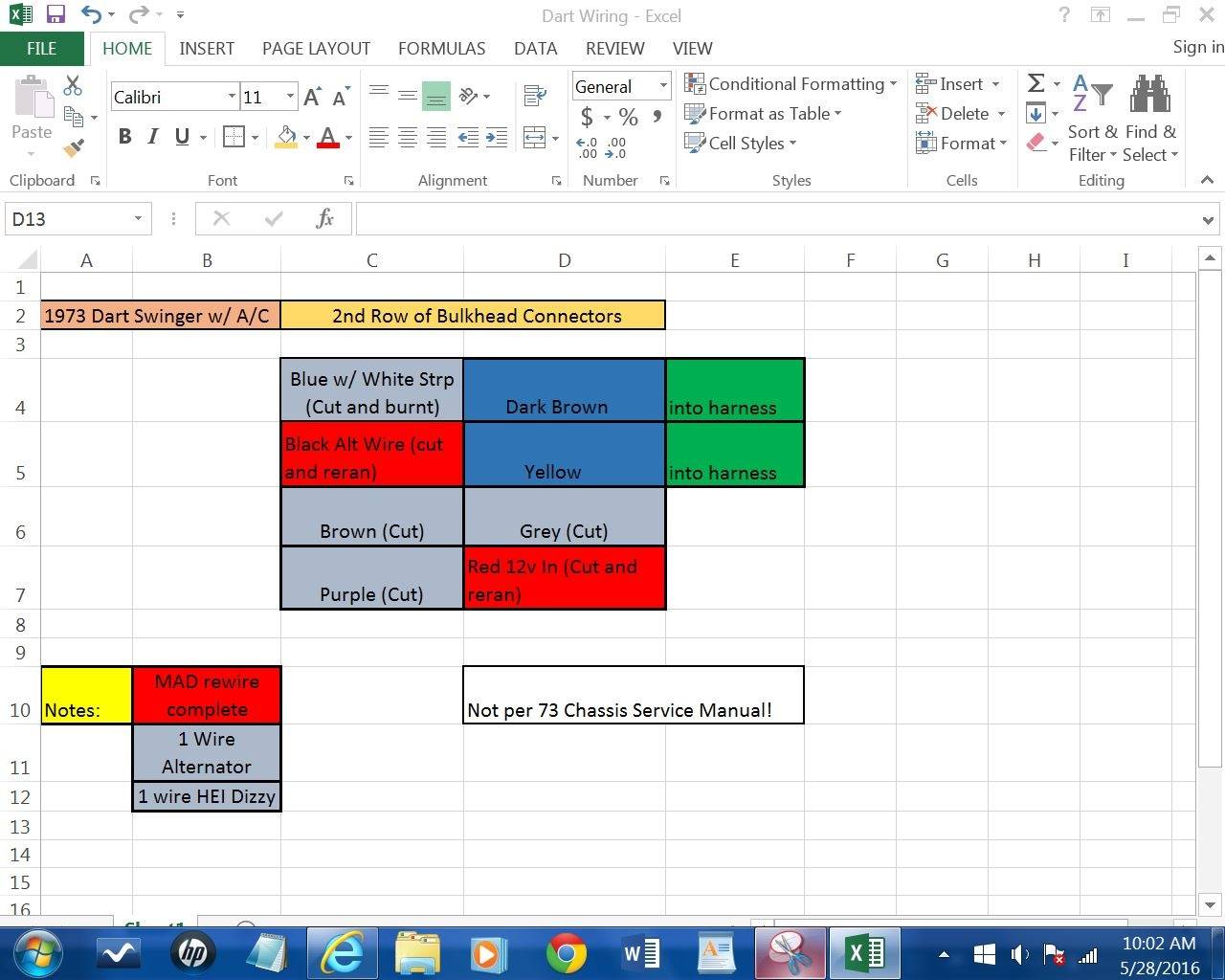Click the Cut scissors icon
Viewport: 1225px width, 980px height.
(x=73, y=86)
